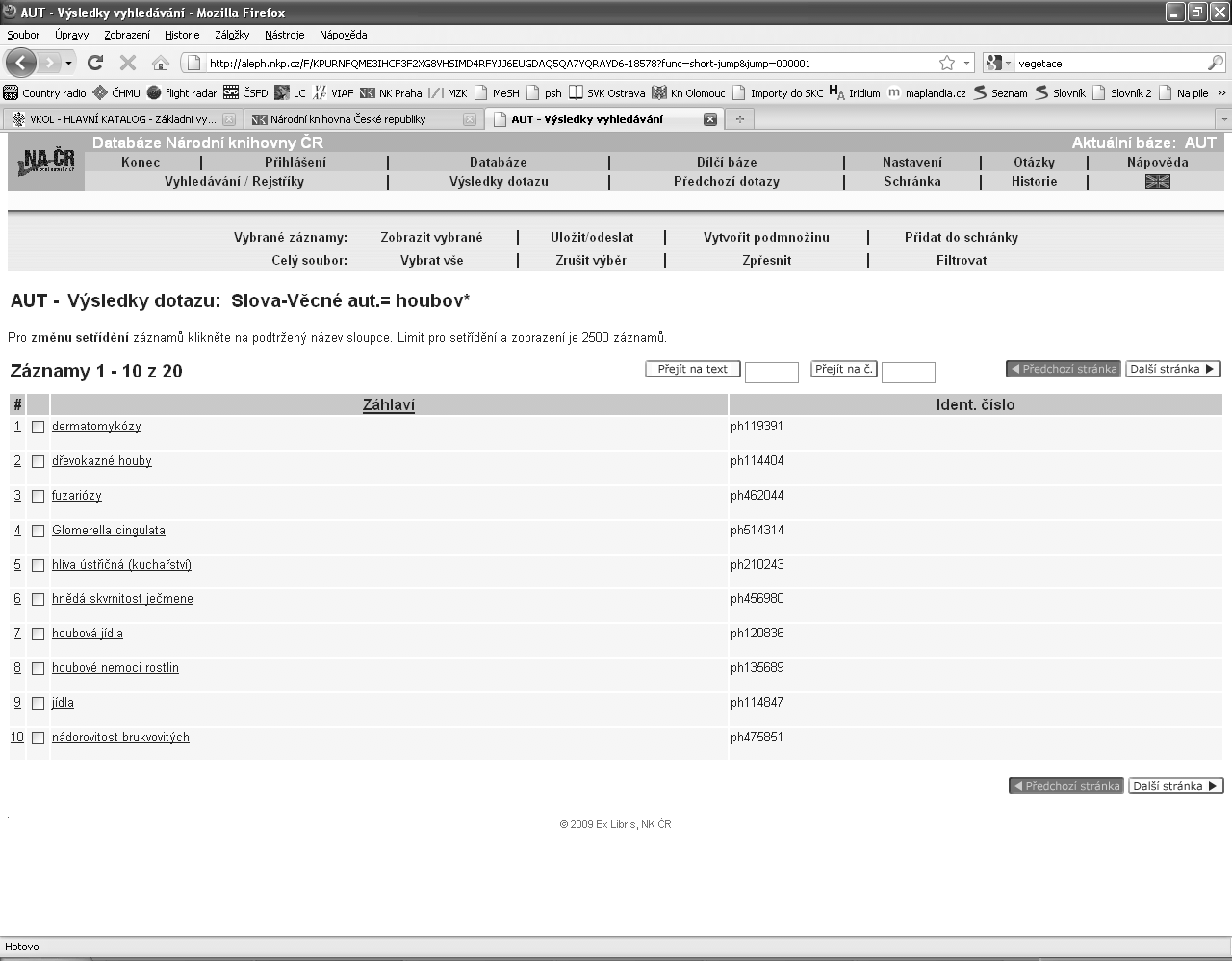Viewport: 1232px width, 961px height.
Task: Click the NA ČR library logo
Action: point(46,161)
